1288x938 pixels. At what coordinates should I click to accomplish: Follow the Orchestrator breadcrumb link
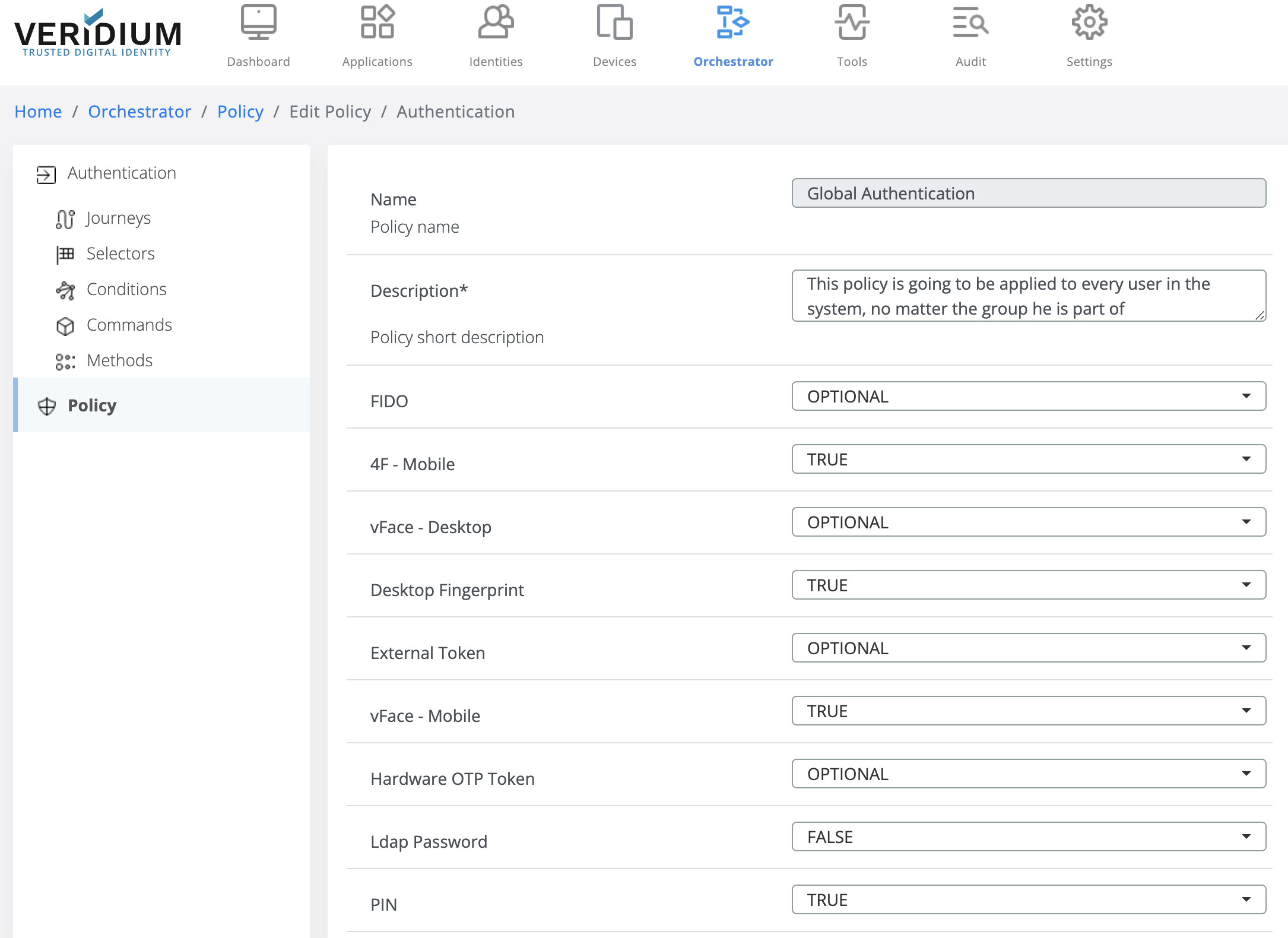(139, 112)
